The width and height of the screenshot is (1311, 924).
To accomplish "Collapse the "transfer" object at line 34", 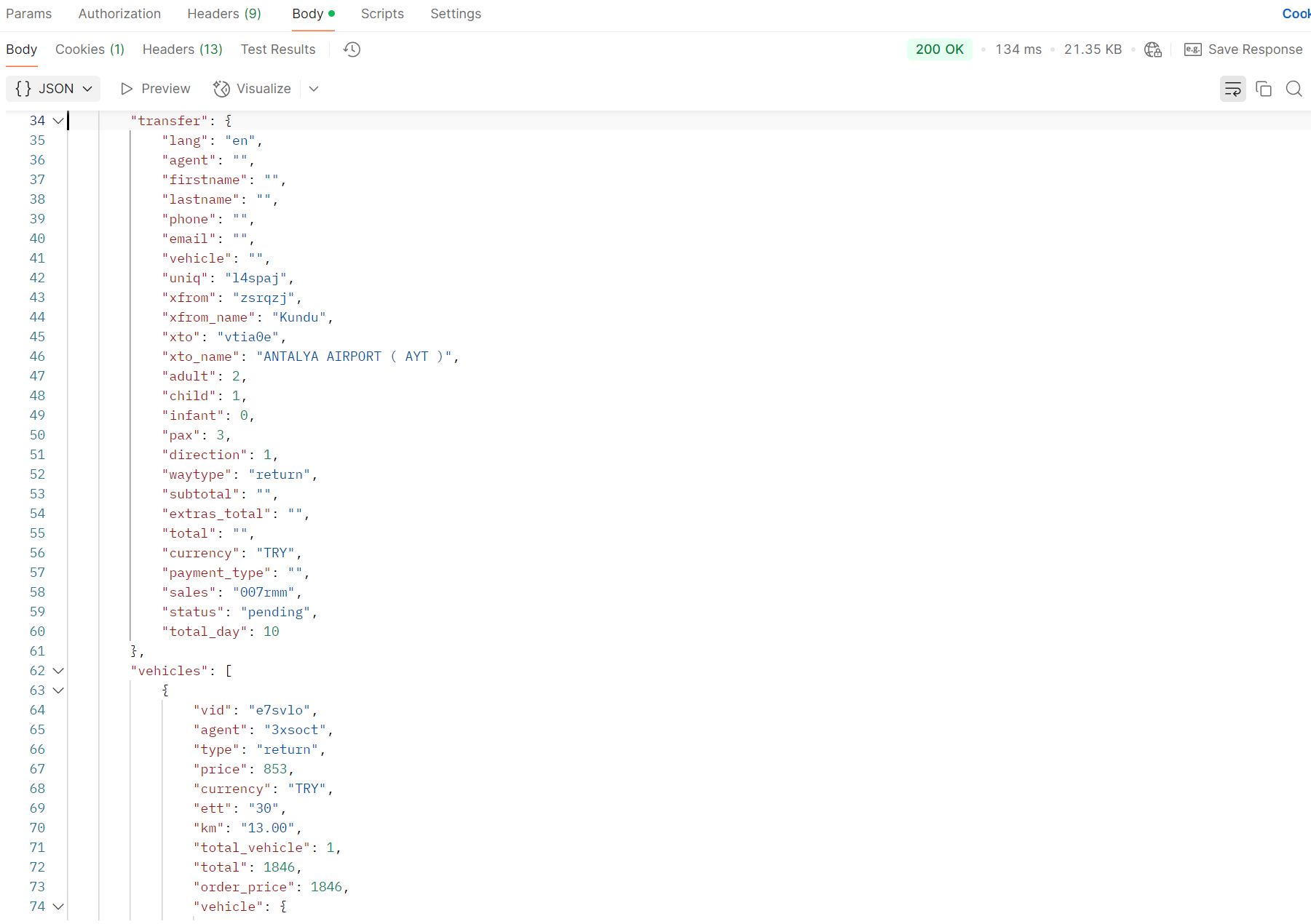I will click(58, 121).
